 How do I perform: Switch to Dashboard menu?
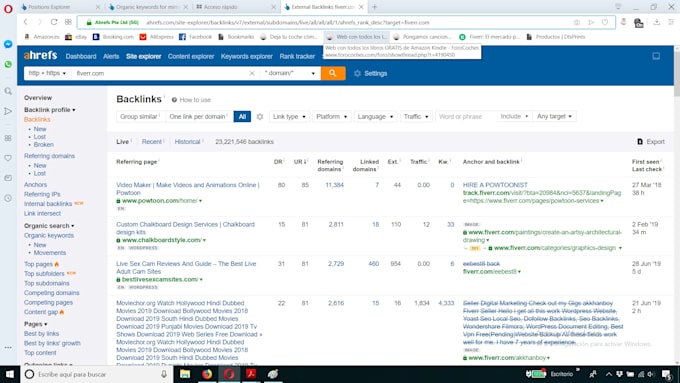pyautogui.click(x=81, y=56)
